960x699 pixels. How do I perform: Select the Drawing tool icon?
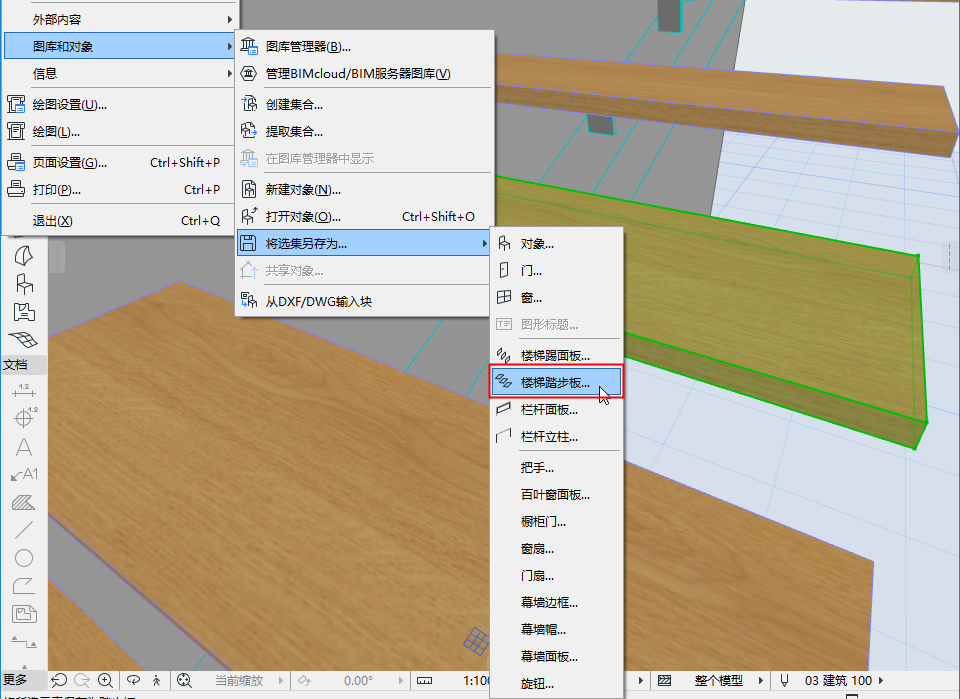[x=24, y=614]
